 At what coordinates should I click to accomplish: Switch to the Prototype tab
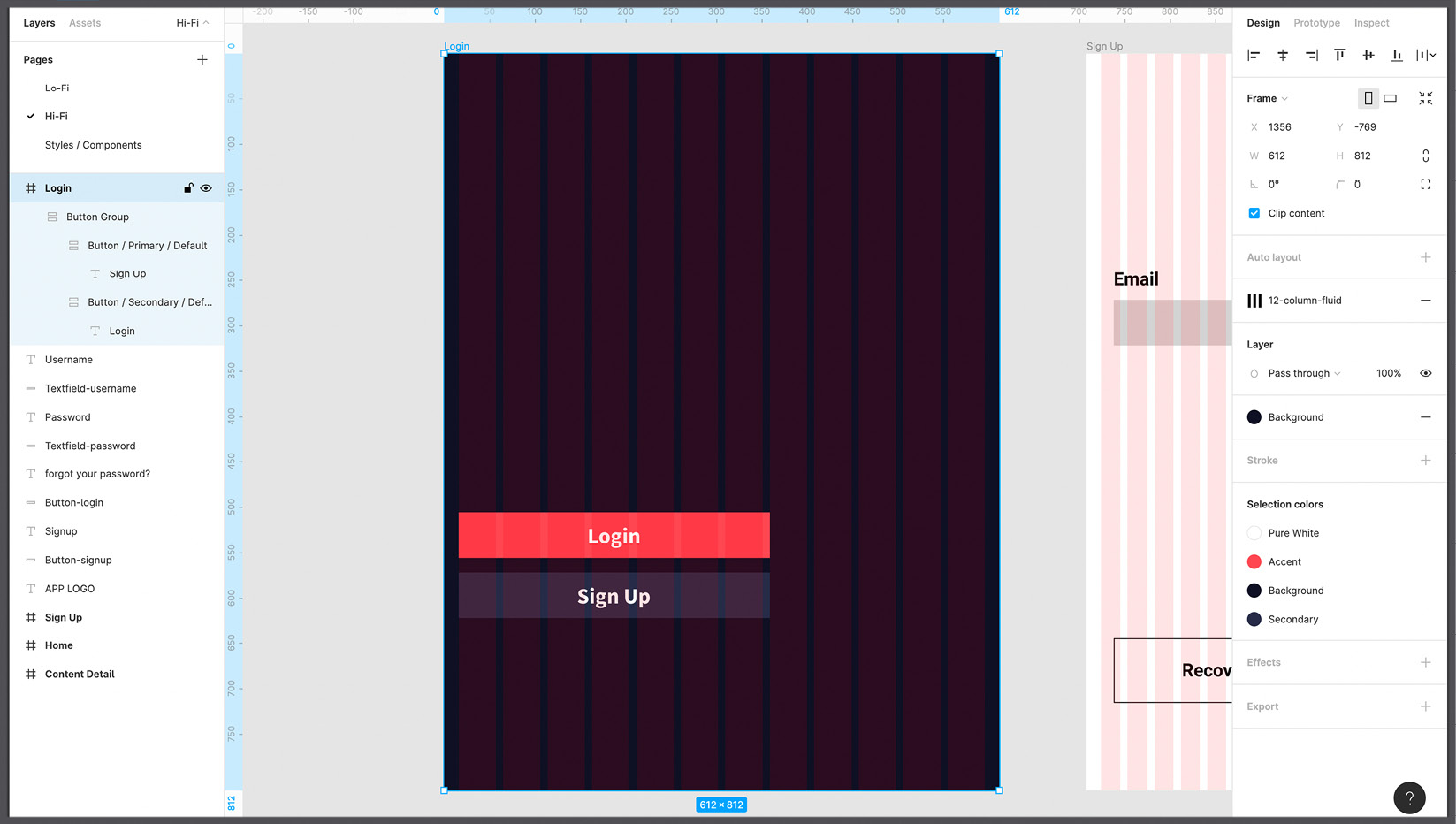click(x=1316, y=23)
